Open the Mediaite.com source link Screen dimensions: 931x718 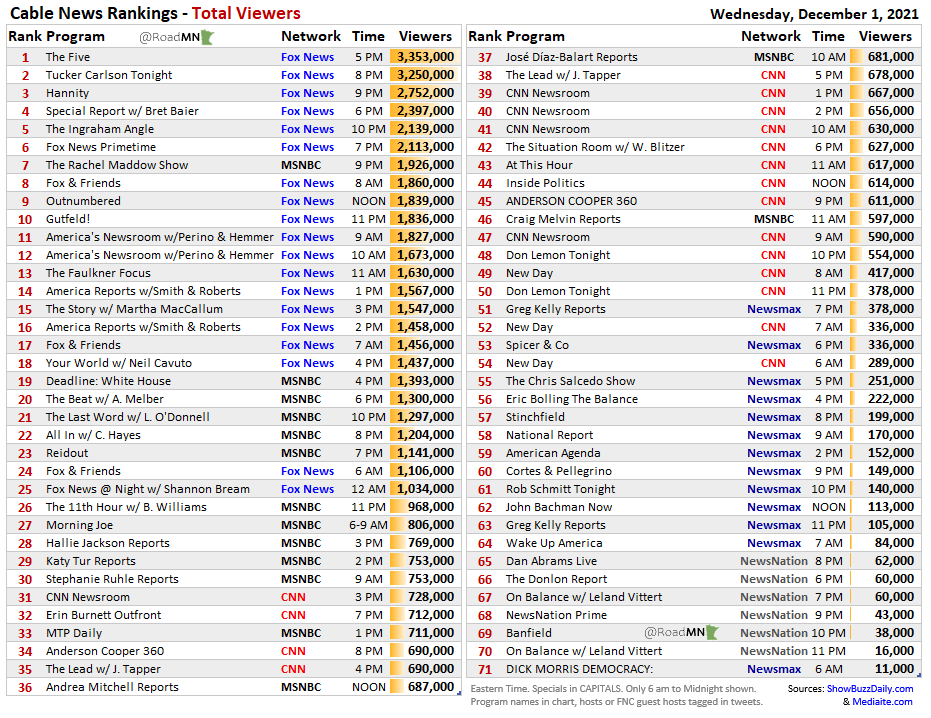point(882,701)
